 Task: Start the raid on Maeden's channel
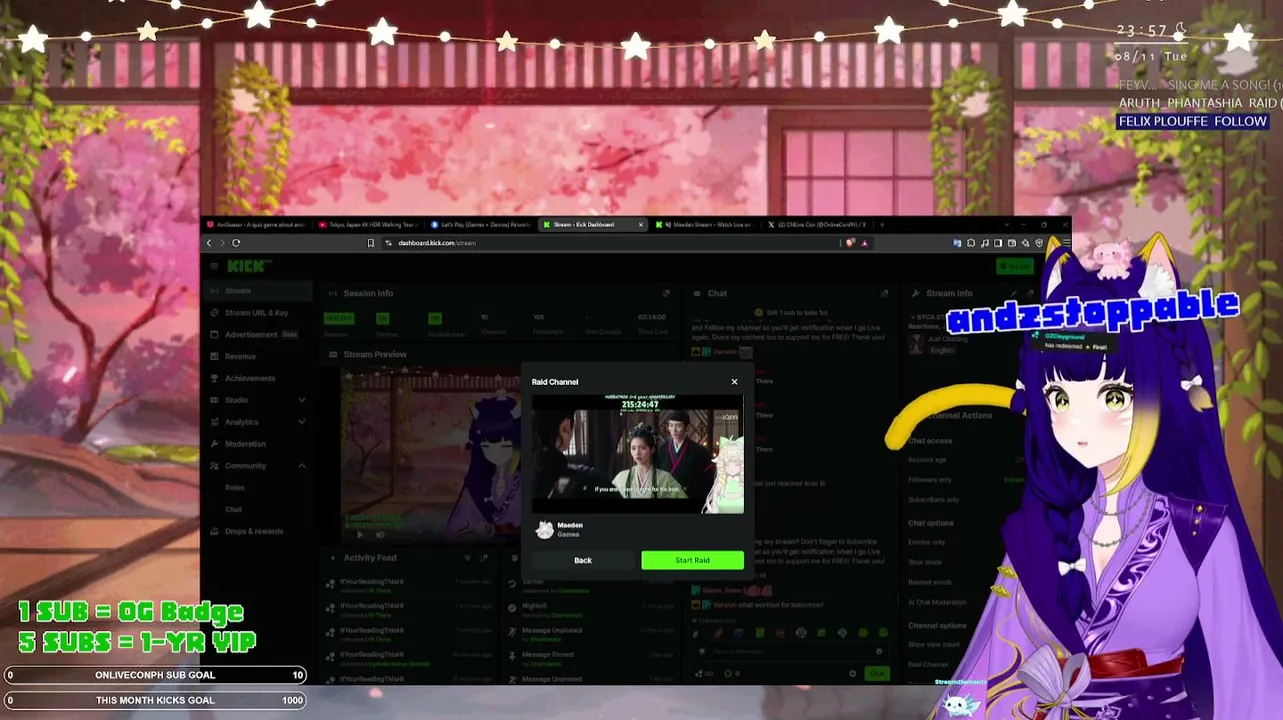(x=692, y=560)
